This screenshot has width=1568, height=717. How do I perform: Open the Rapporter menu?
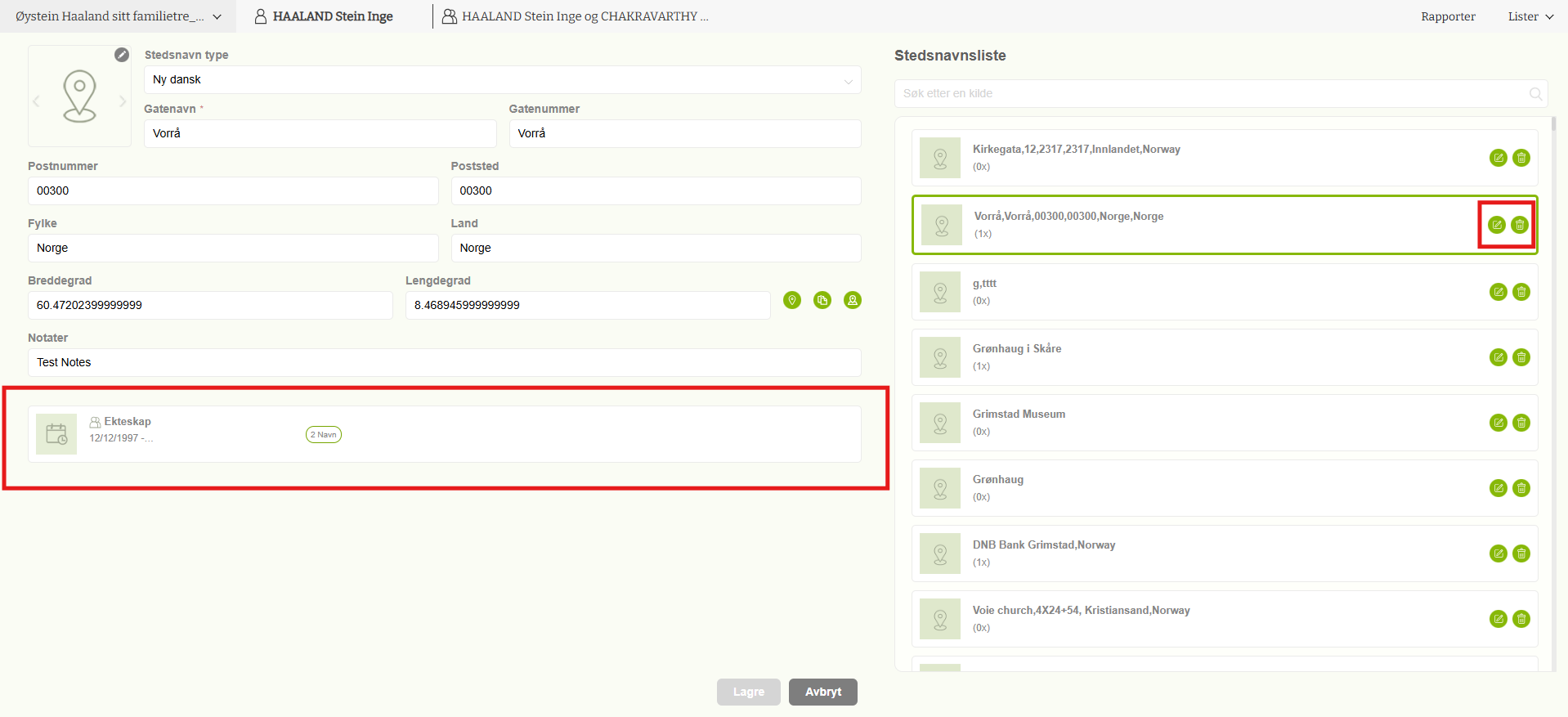coord(1447,16)
